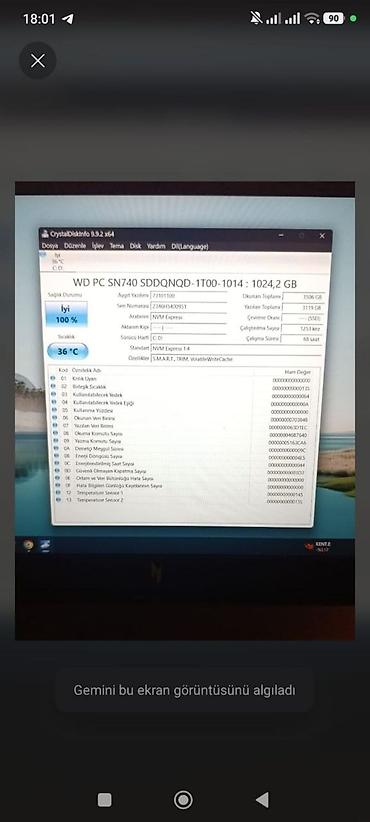The image size is (370, 822).
Task: Close the image preview with the X button
Action: pos(38,61)
